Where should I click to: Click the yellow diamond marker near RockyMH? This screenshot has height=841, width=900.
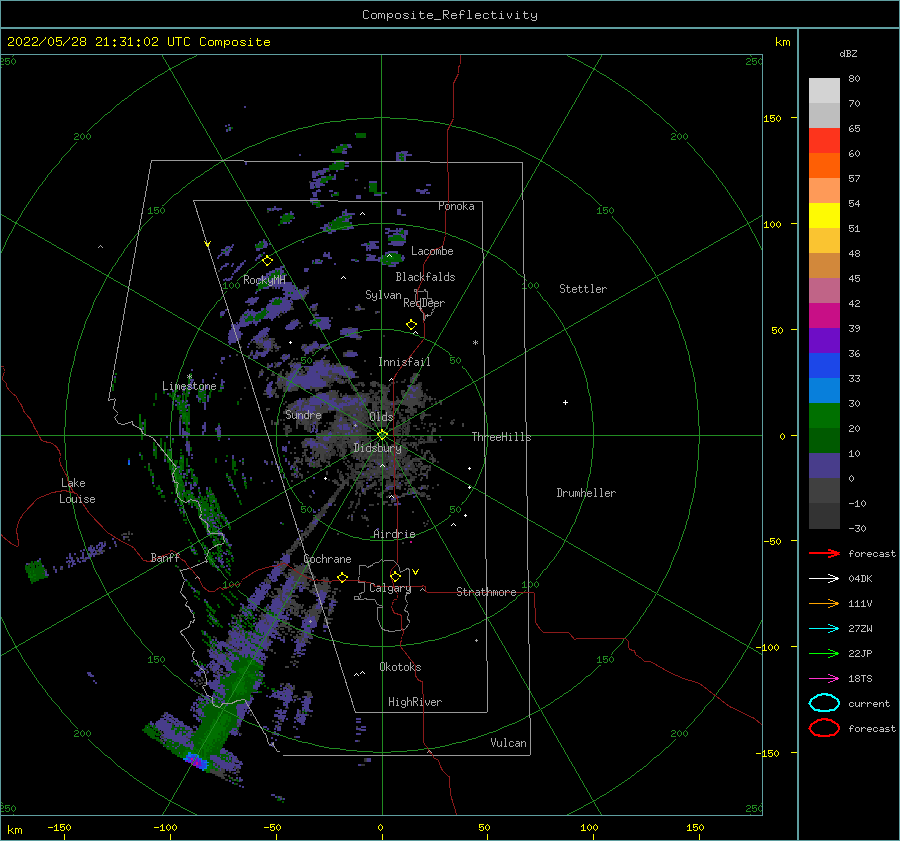click(x=267, y=261)
